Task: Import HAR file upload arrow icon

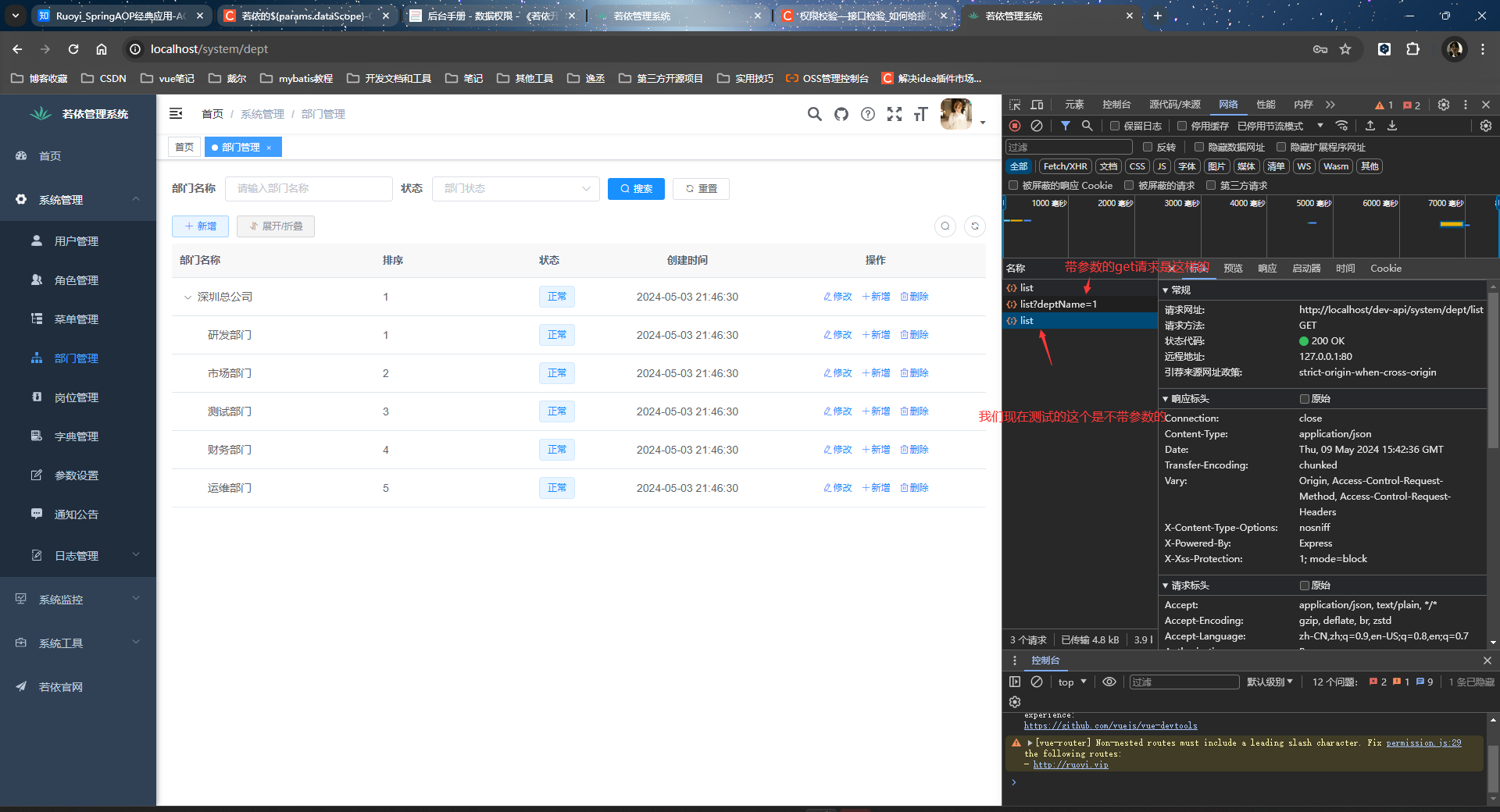Action: [x=1370, y=126]
